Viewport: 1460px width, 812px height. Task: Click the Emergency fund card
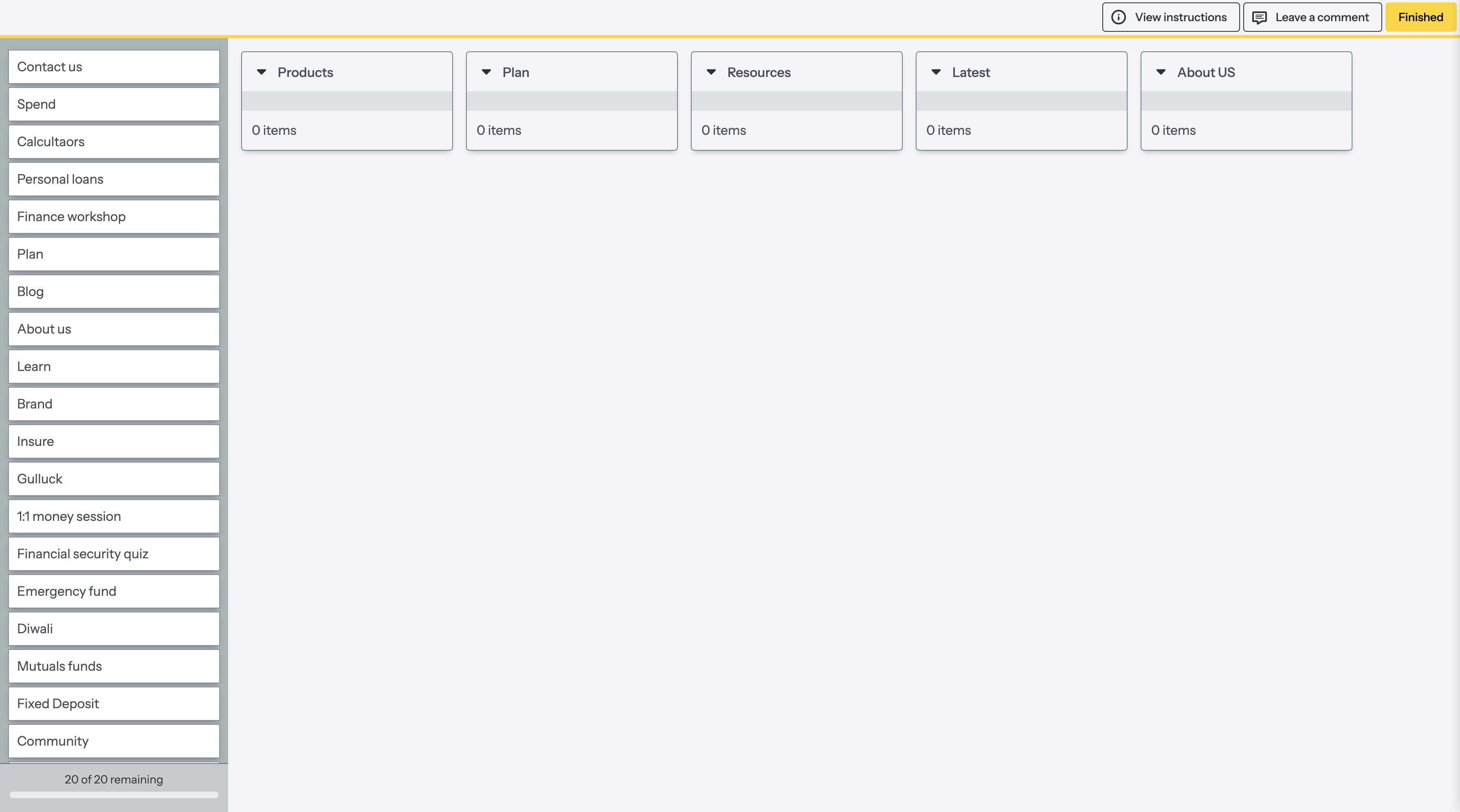point(113,591)
